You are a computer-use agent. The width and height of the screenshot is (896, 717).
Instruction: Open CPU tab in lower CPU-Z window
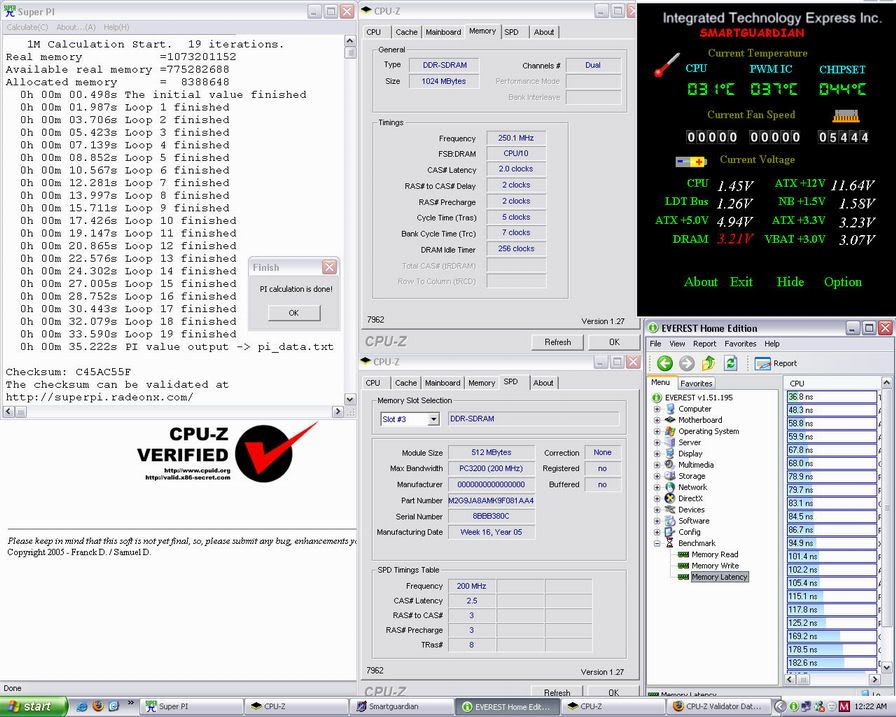pos(373,383)
